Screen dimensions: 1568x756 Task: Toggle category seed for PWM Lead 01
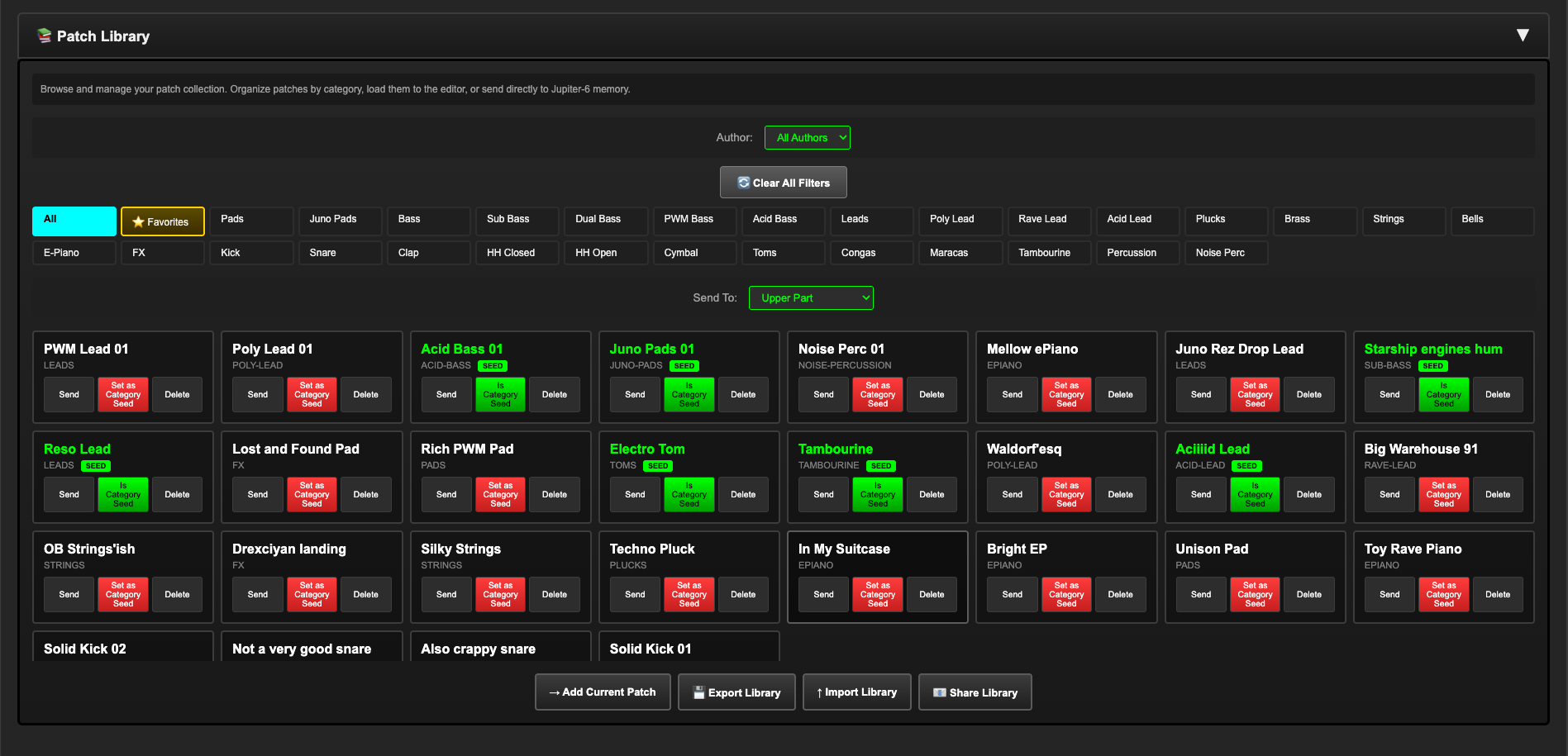[123, 395]
